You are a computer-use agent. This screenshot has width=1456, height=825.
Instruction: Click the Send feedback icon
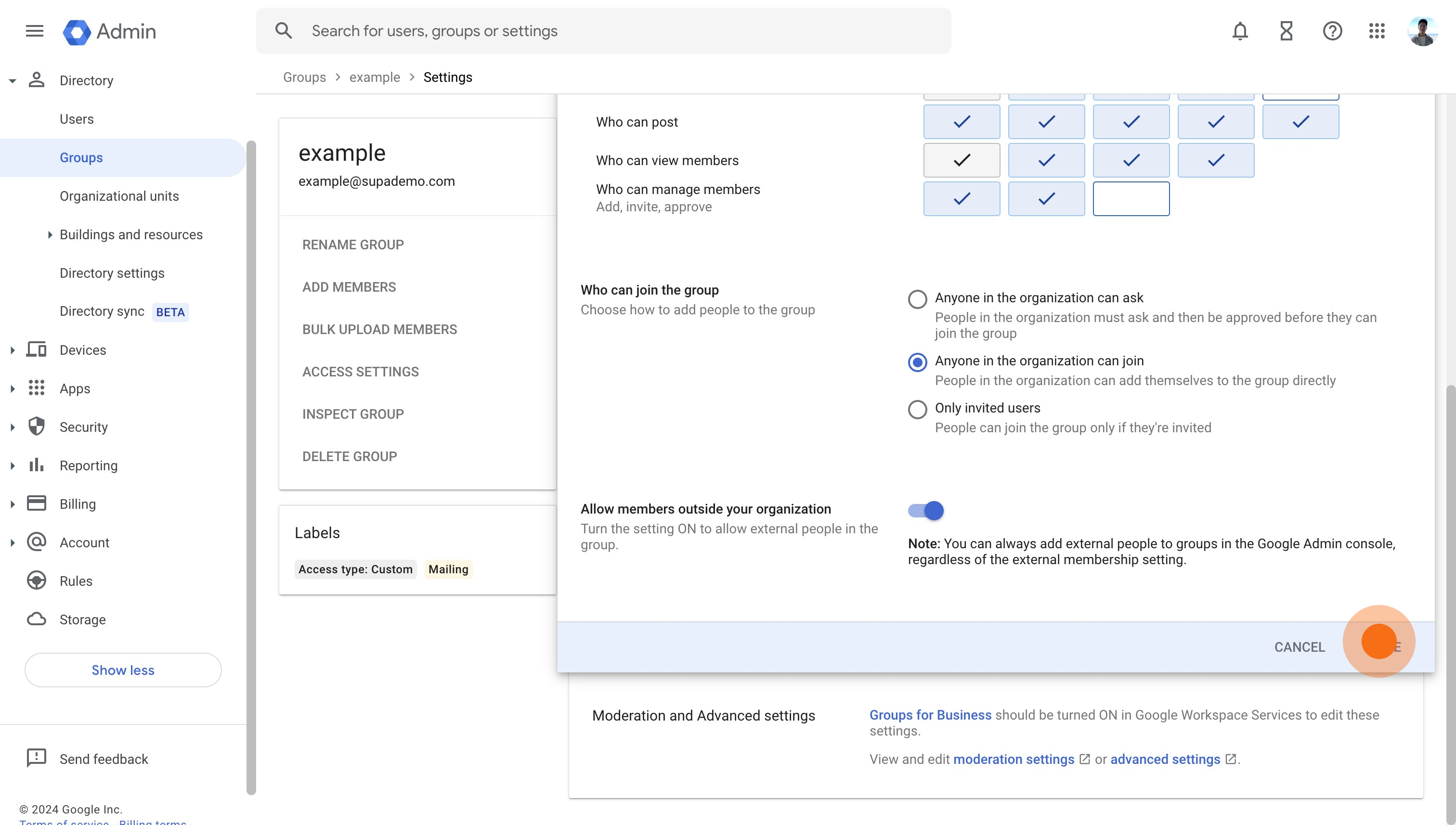click(x=37, y=758)
